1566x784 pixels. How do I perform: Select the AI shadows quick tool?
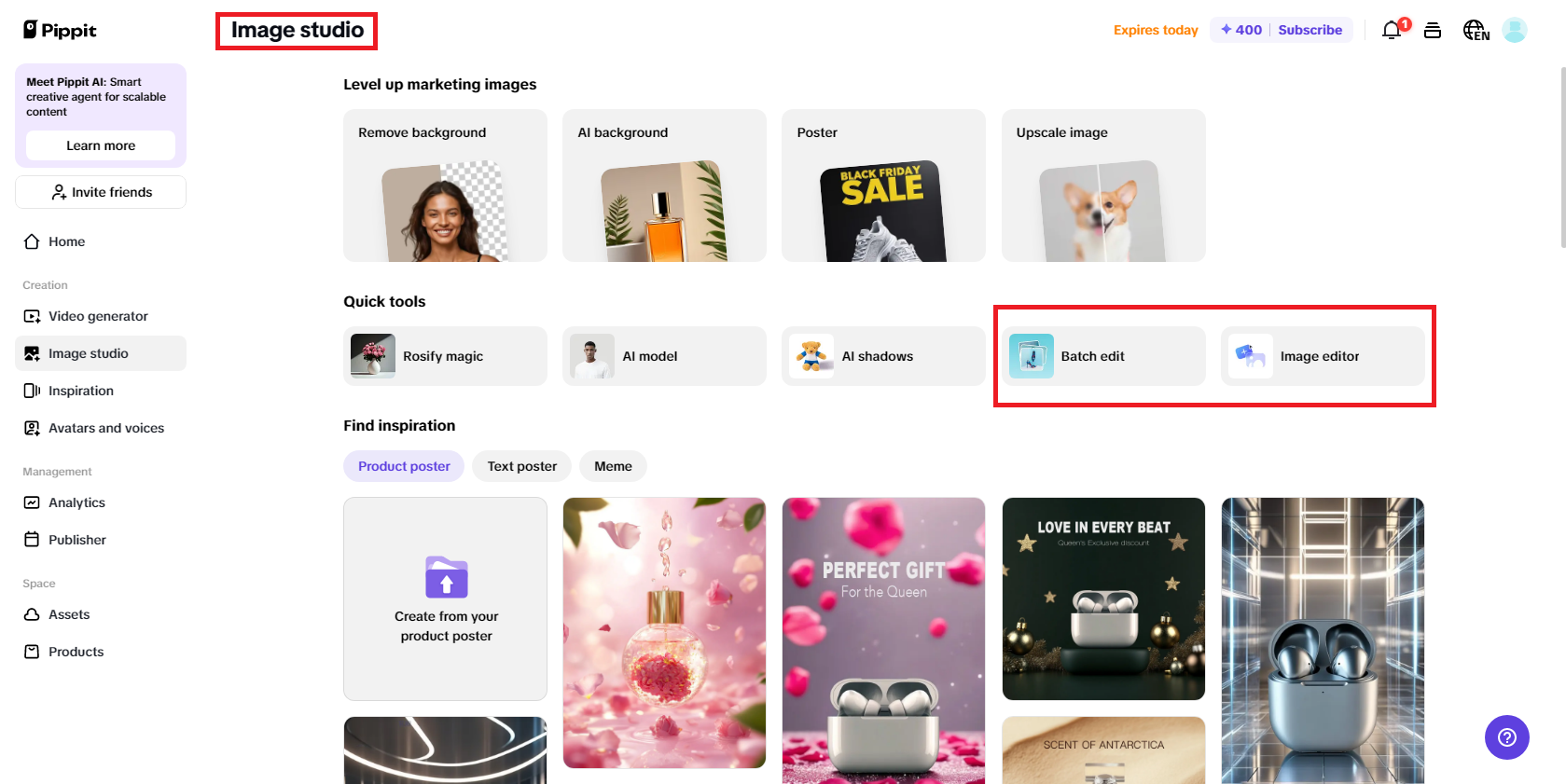(x=882, y=355)
